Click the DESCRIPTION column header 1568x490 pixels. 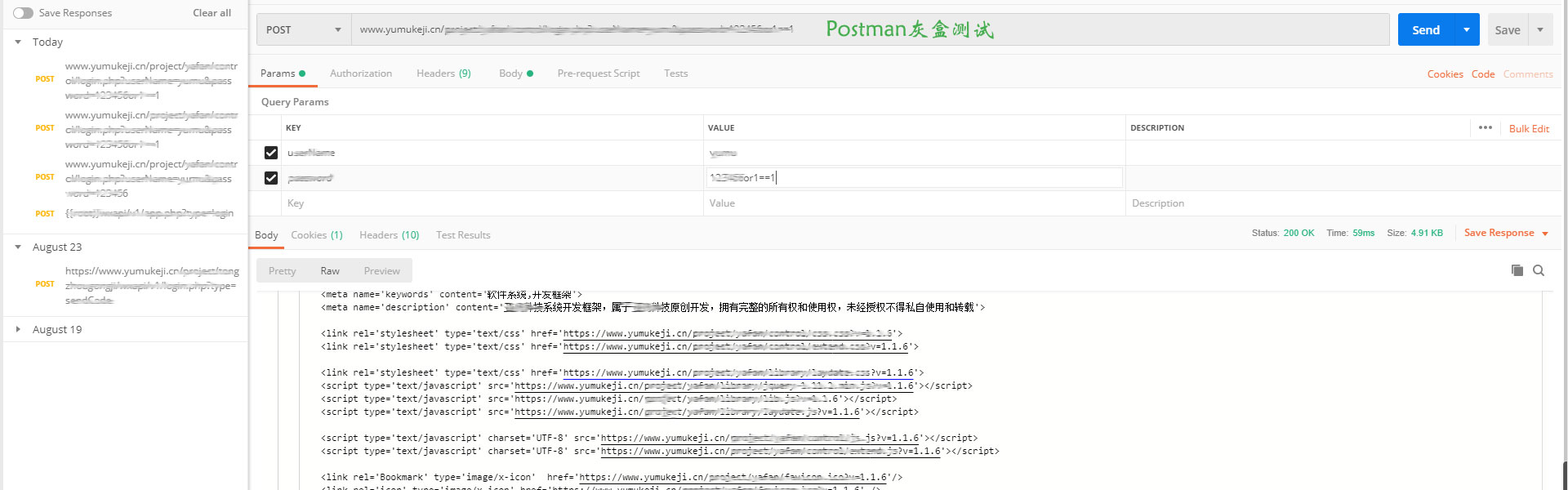tap(1157, 128)
